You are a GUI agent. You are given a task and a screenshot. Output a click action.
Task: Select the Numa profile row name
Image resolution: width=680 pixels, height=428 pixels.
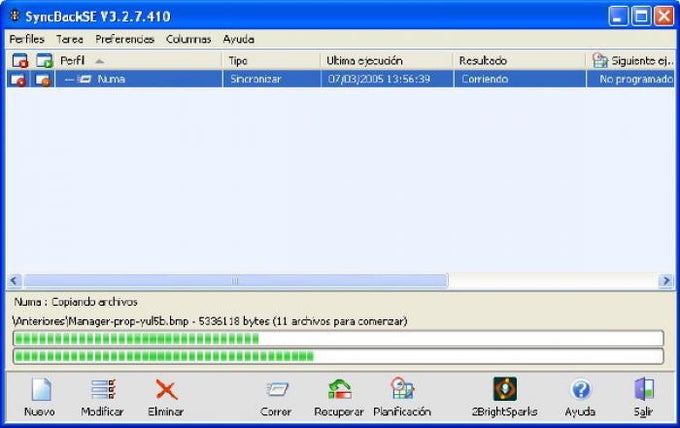(111, 79)
